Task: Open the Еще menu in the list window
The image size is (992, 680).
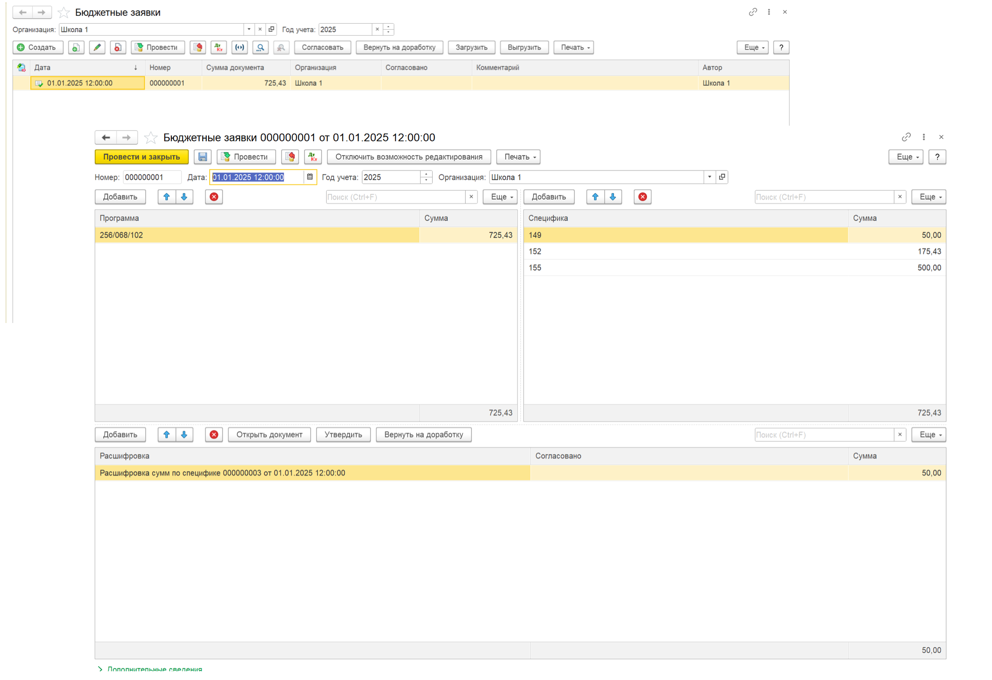Action: point(754,47)
